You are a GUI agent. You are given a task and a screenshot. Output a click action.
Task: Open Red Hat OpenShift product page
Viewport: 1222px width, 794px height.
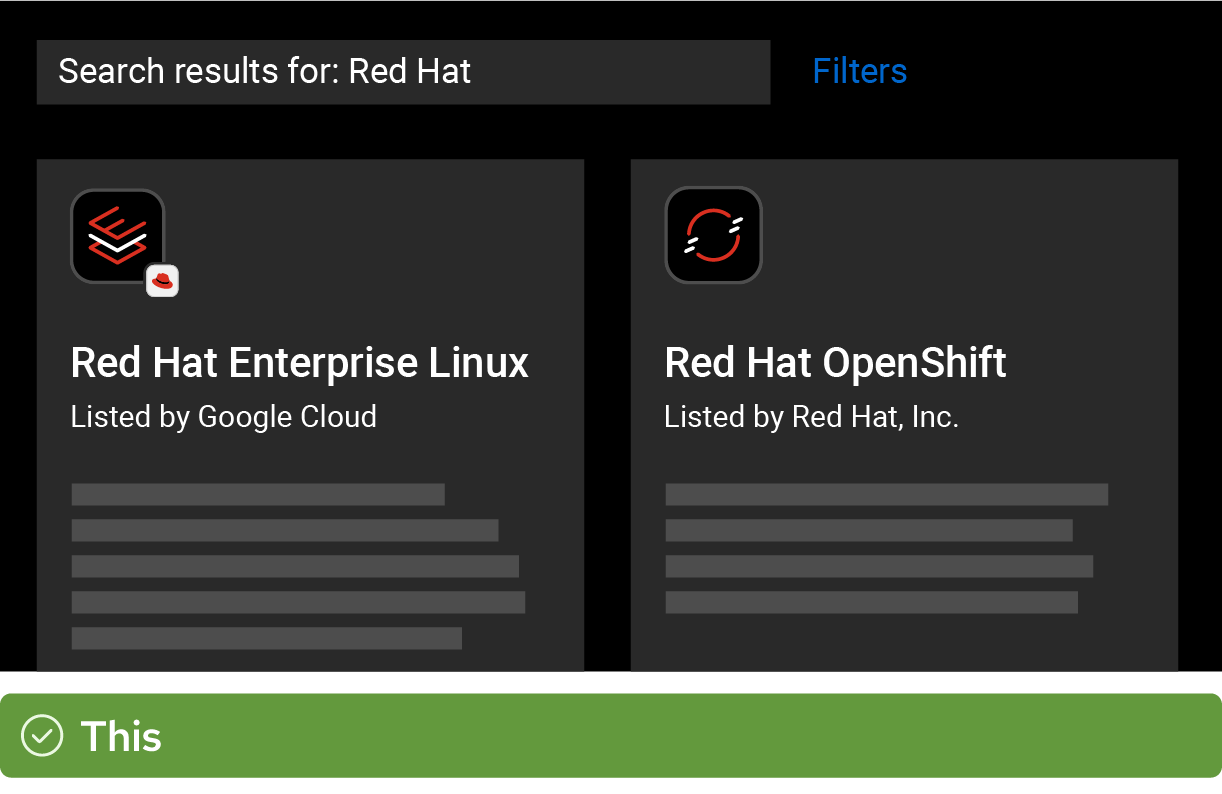835,362
